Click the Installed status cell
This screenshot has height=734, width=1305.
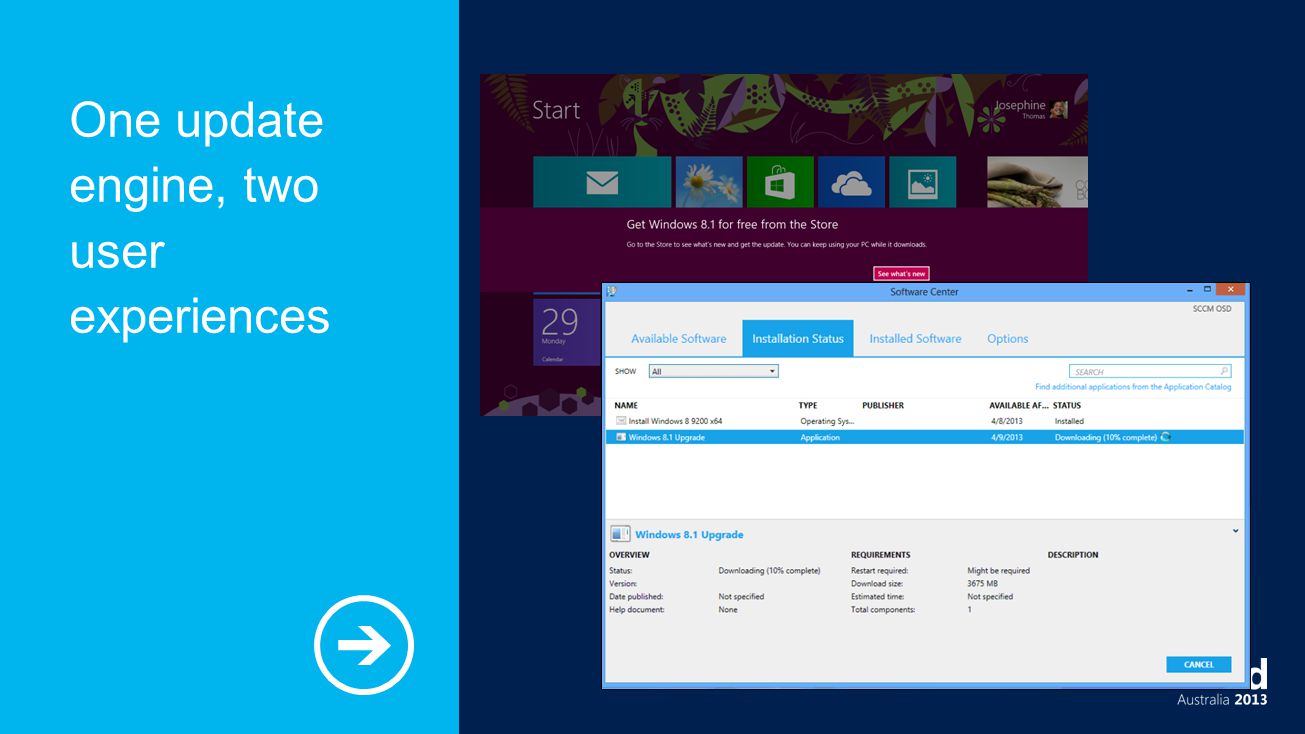pyautogui.click(x=1069, y=421)
